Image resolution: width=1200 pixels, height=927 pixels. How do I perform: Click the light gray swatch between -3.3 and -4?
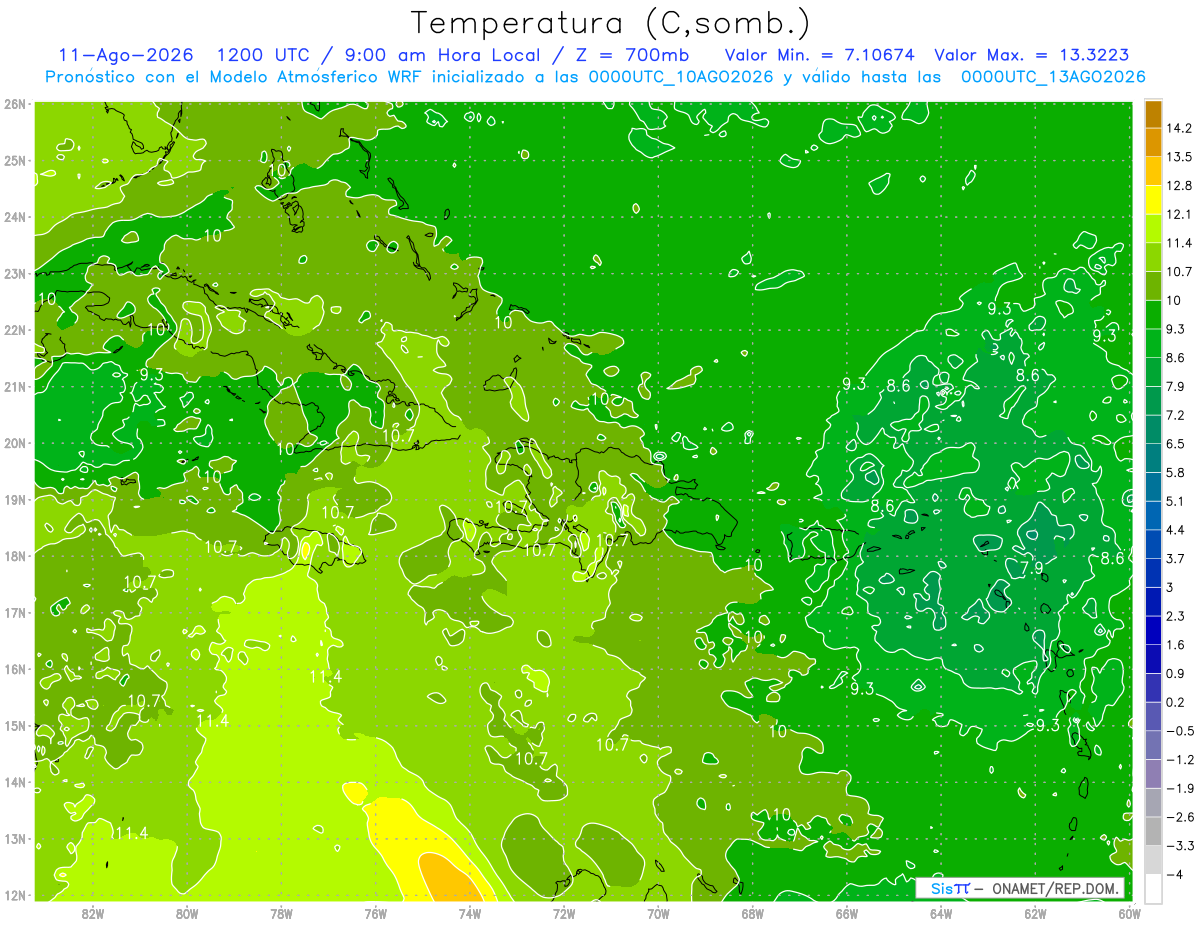coord(1153,859)
